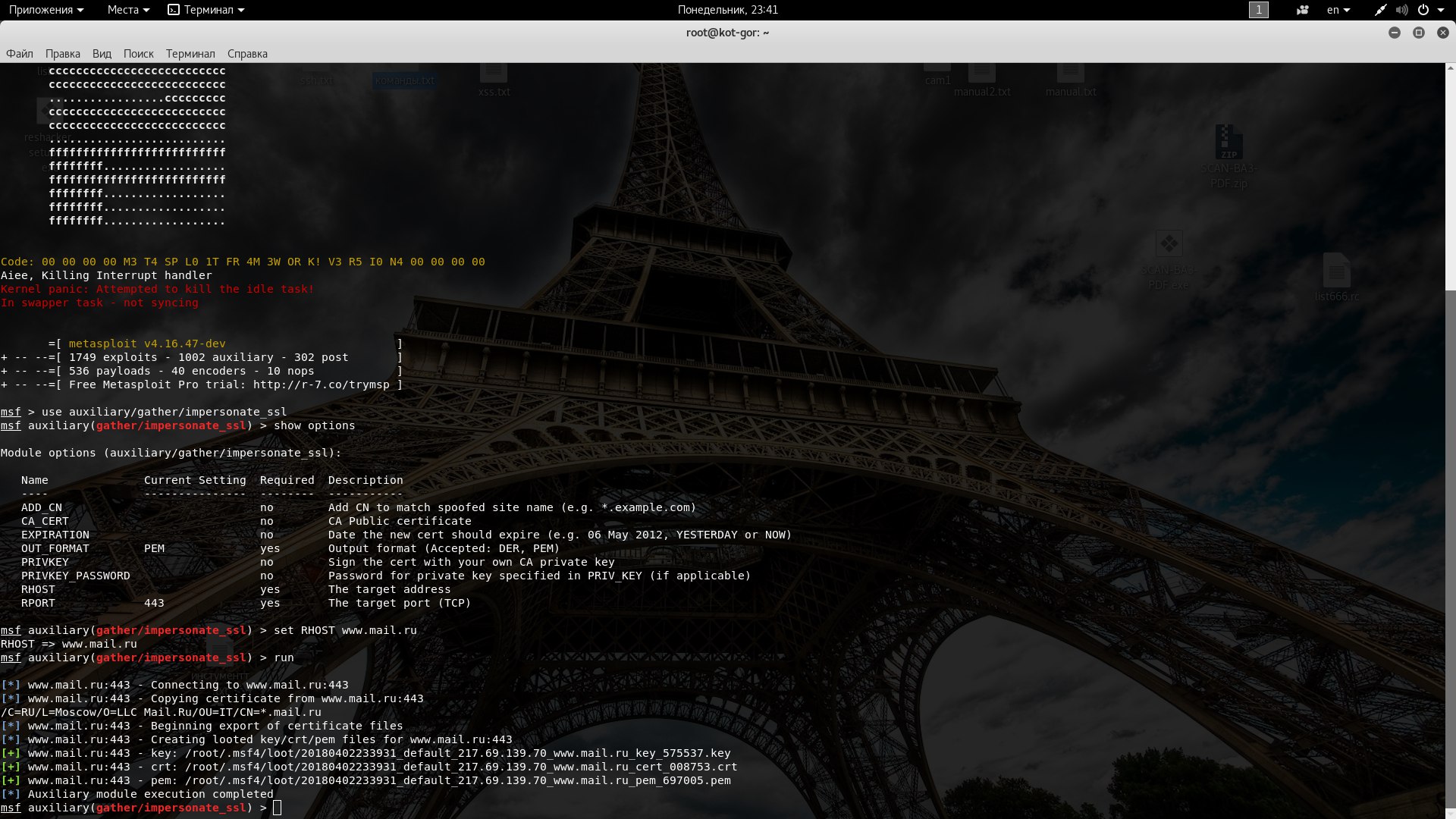Screen dimensions: 1456x819
Task: Click the power icon in top panel
Action: tap(1423, 10)
